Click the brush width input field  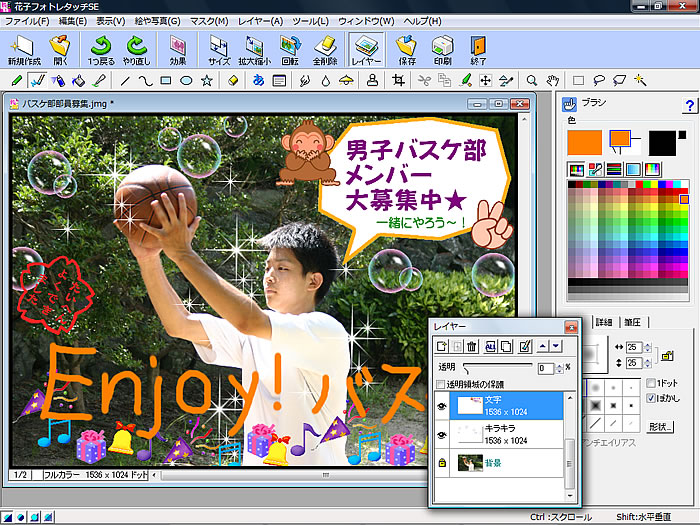(634, 347)
